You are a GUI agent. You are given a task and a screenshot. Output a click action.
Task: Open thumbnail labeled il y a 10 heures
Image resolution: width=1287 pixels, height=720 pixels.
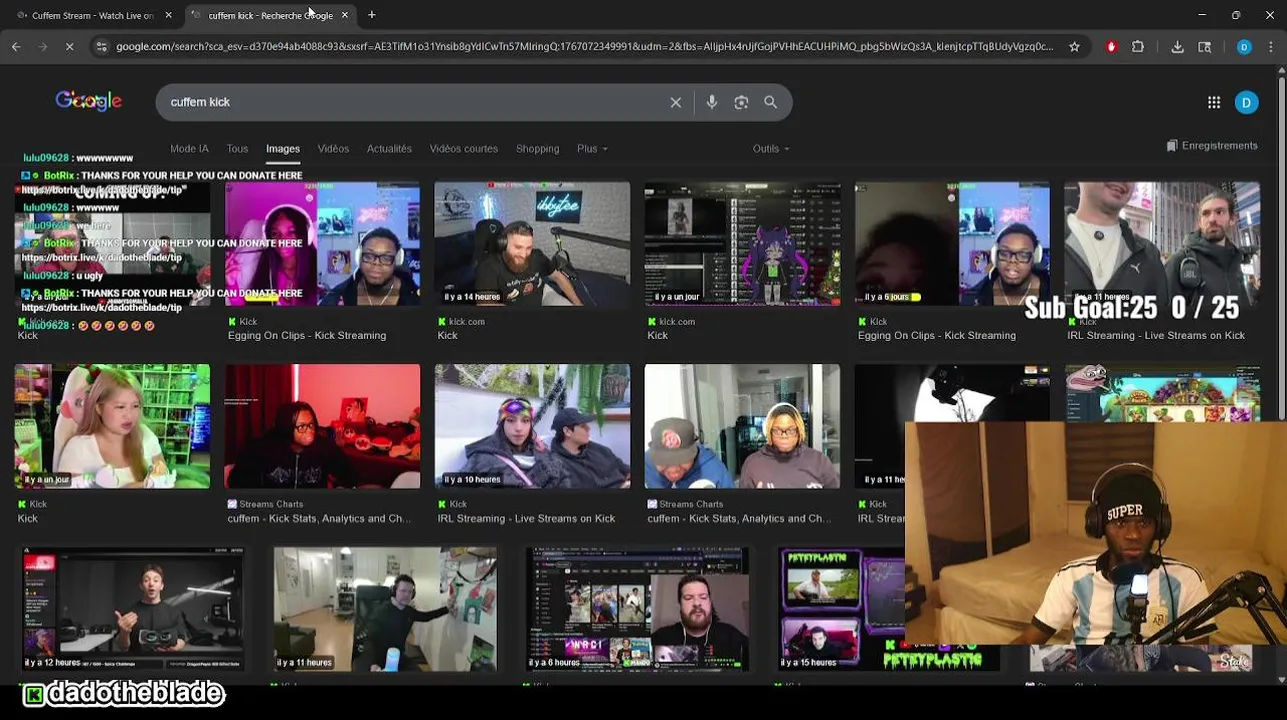coord(532,426)
